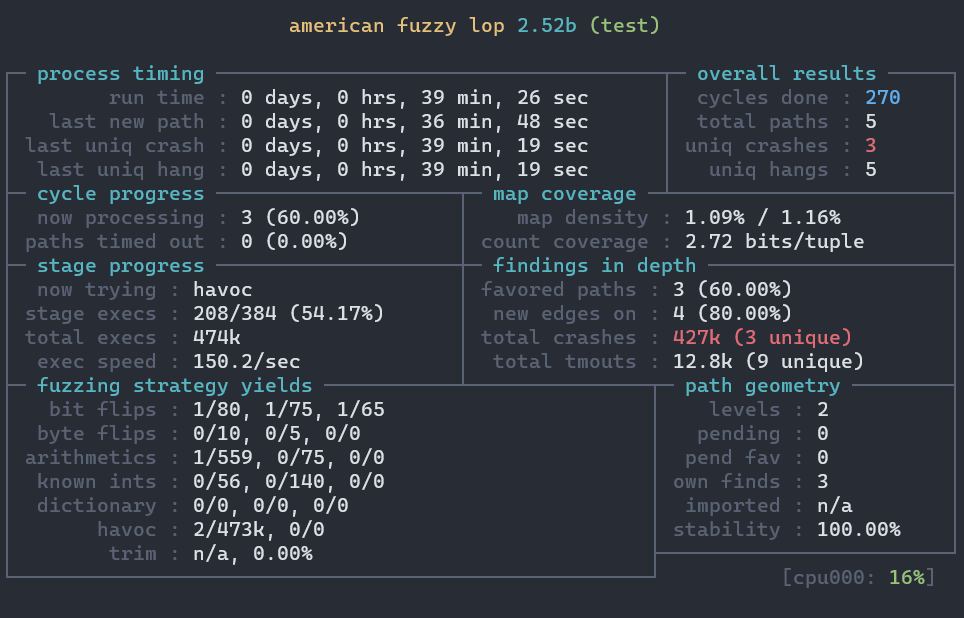Select trim value n/a, 0.00%
964x618 pixels.
pyautogui.click(x=253, y=553)
